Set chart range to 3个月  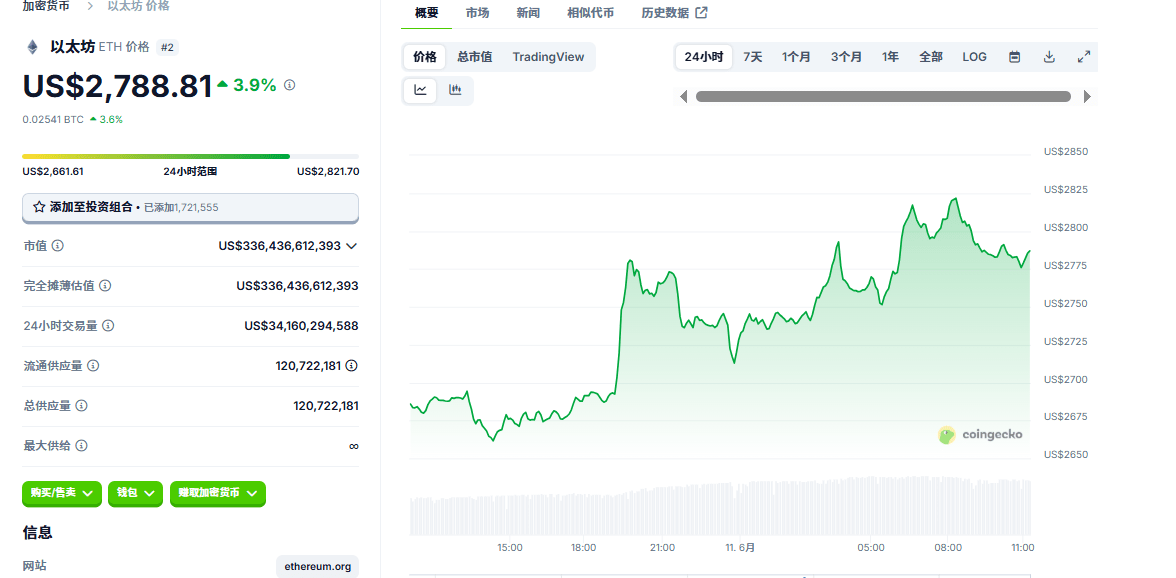click(846, 57)
